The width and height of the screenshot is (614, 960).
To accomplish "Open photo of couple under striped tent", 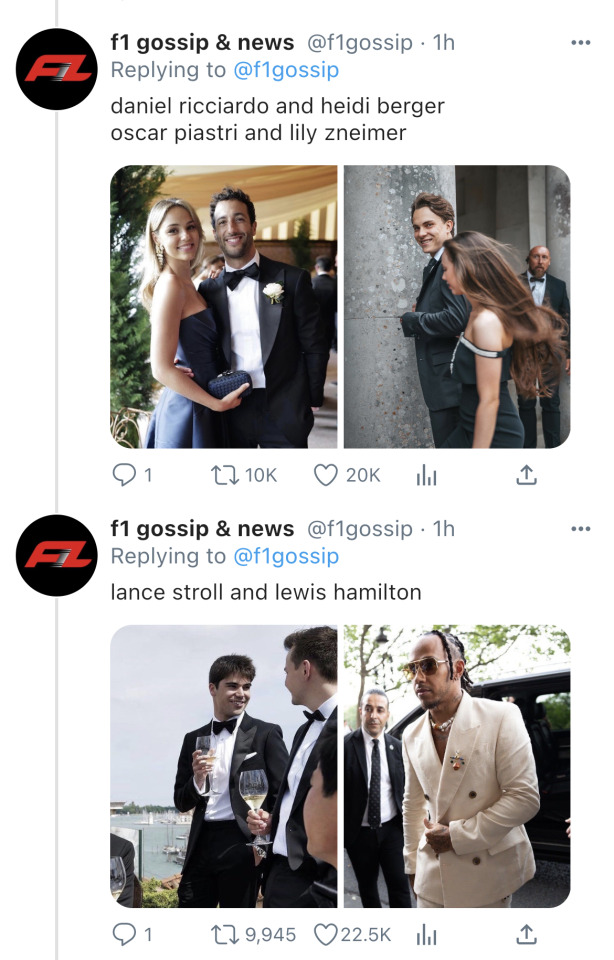I will [x=223, y=306].
